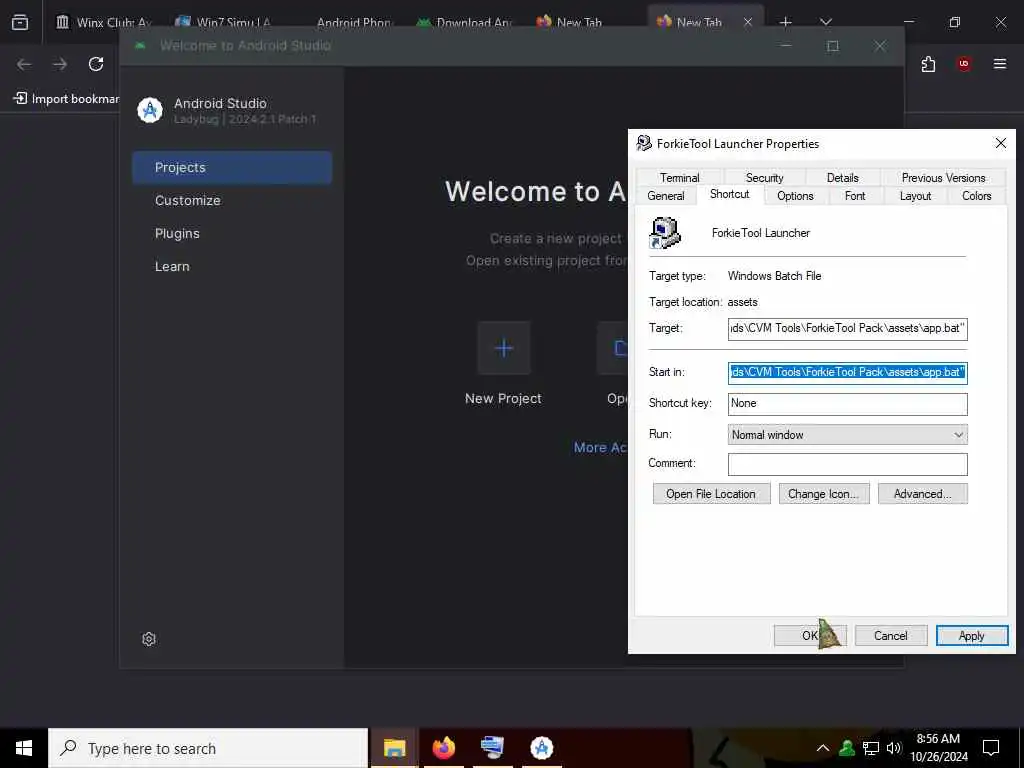Click the Open File Location button
Screen dimensions: 1024x768
tap(711, 494)
